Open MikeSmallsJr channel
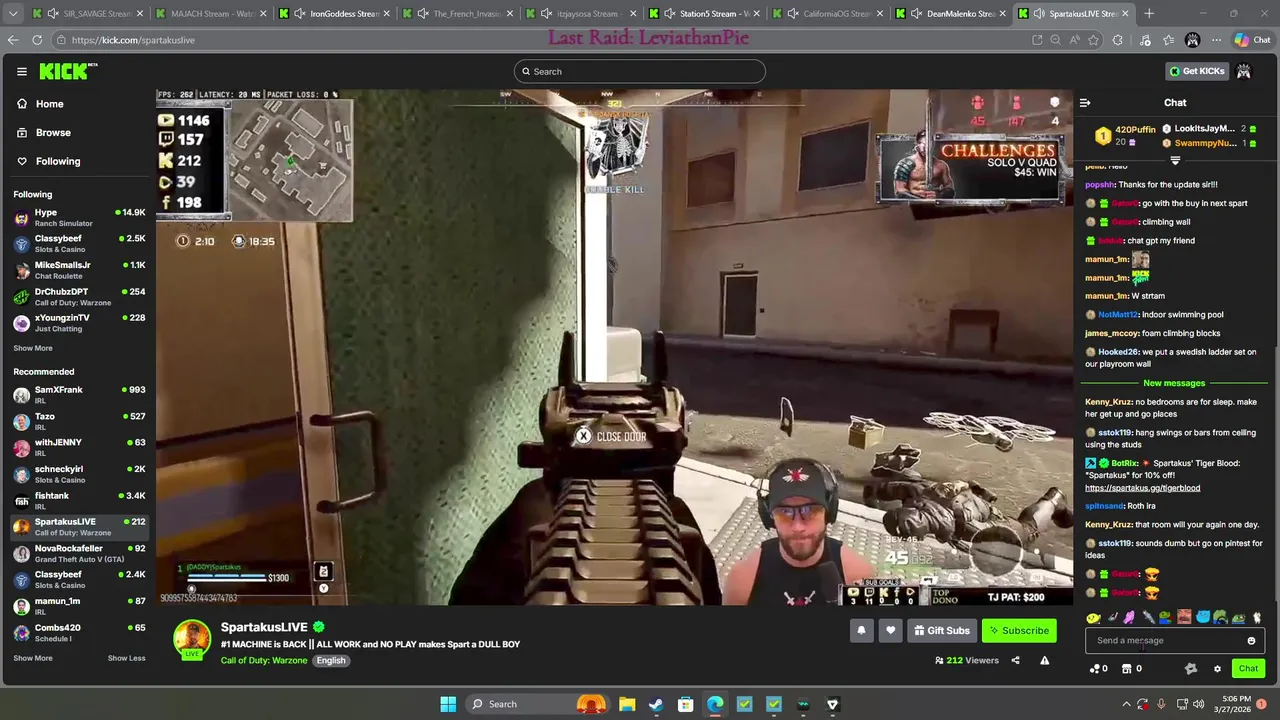This screenshot has width=1280, height=720. tap(78, 270)
